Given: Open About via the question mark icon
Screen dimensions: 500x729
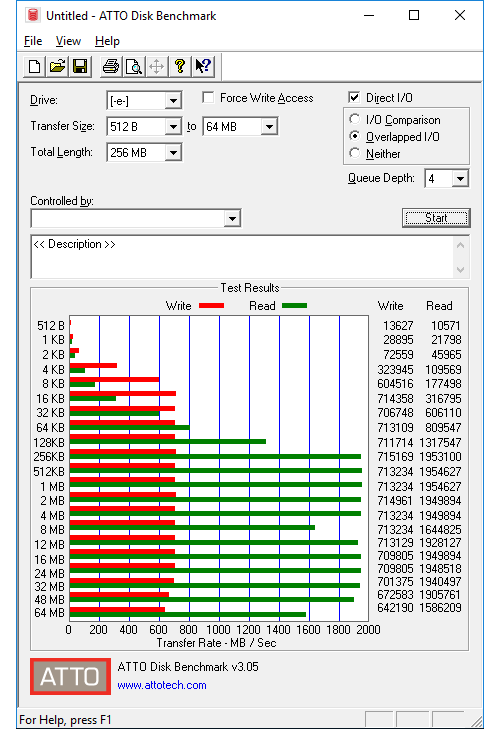Looking at the screenshot, I should click(180, 66).
